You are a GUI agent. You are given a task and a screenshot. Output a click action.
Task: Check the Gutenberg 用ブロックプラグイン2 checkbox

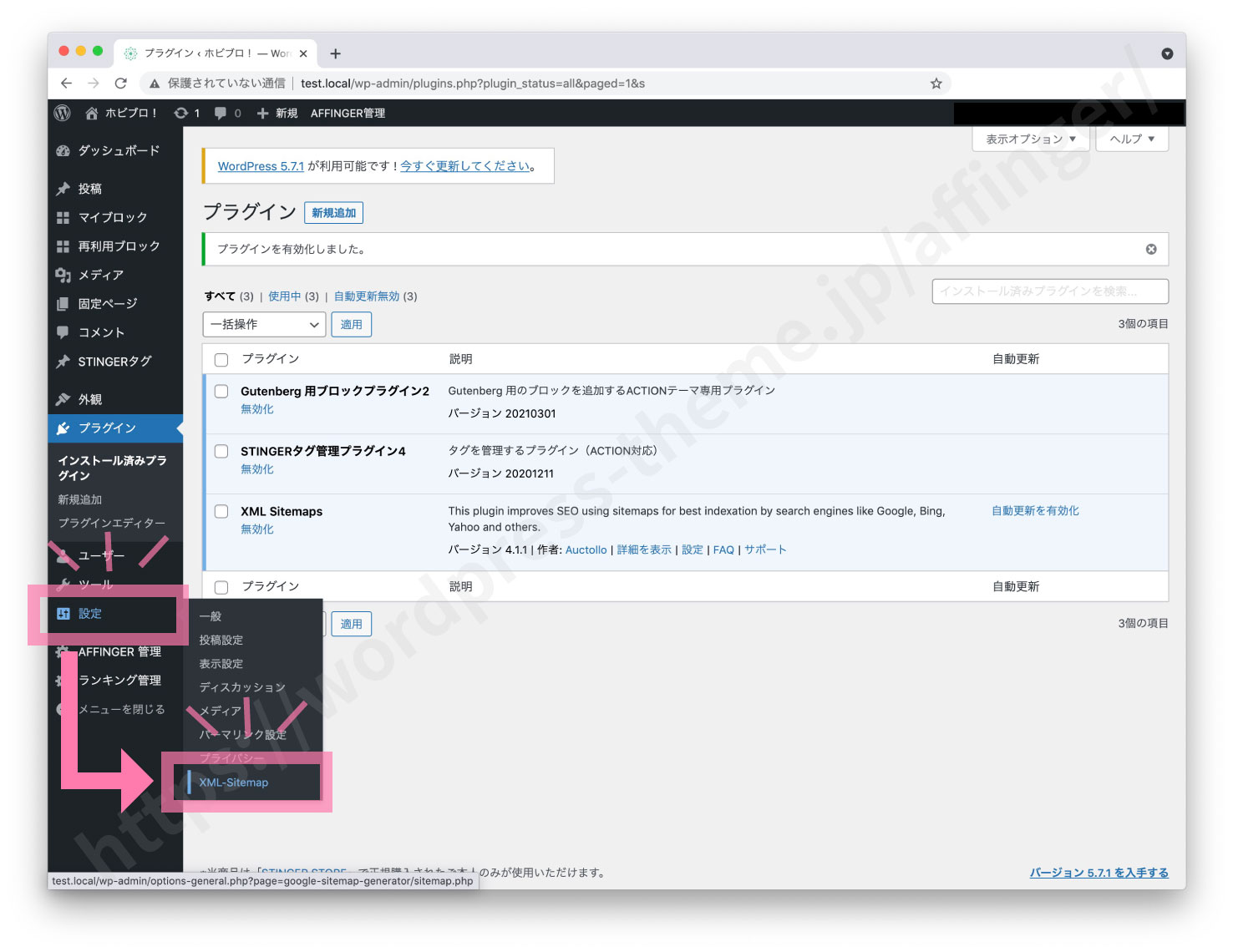coord(221,392)
